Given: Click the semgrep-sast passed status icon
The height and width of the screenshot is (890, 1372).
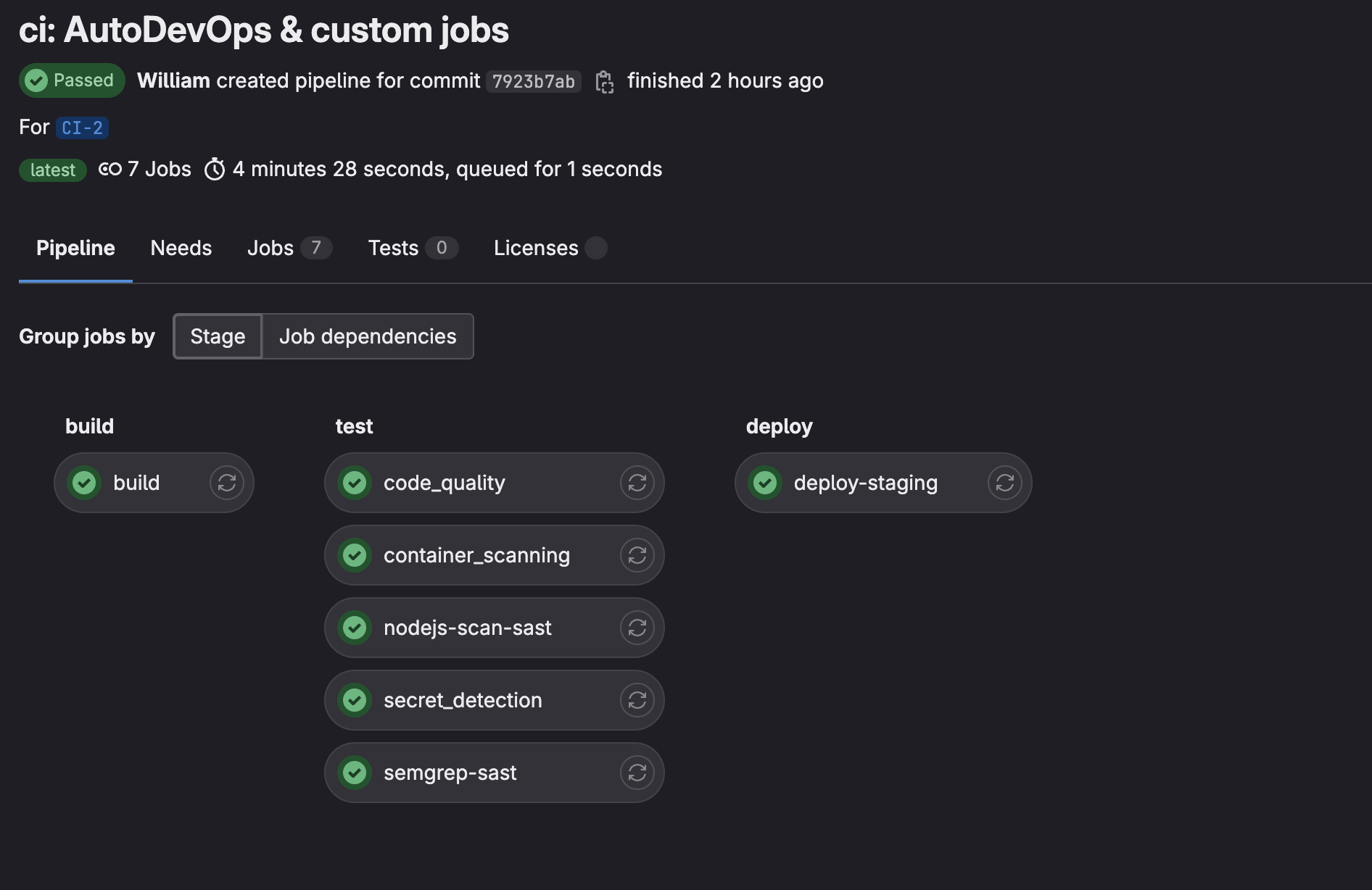Looking at the screenshot, I should 355,773.
